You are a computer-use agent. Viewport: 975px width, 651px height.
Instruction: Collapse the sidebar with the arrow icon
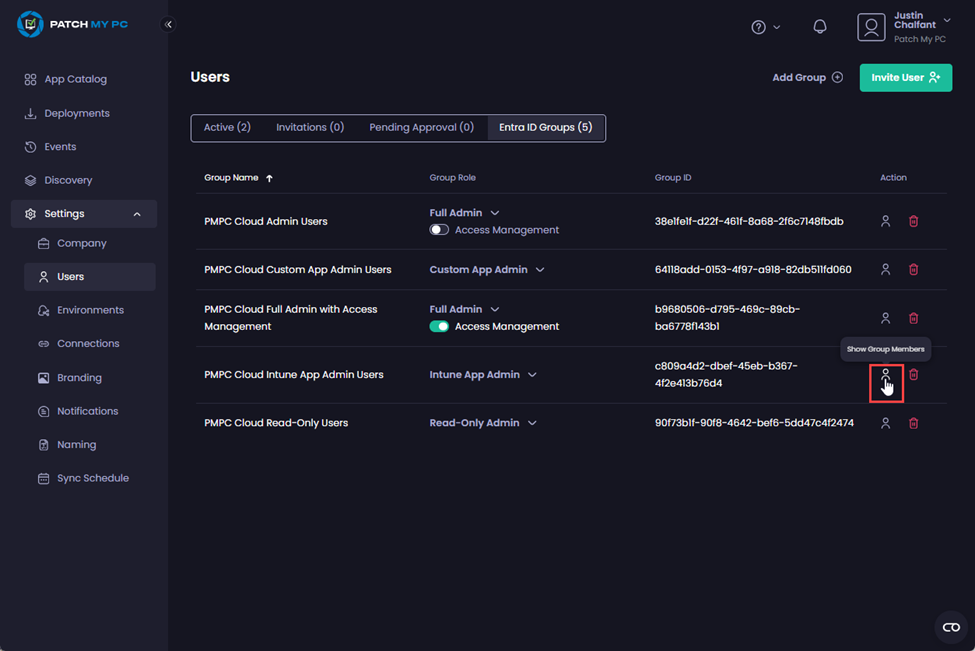[168, 25]
